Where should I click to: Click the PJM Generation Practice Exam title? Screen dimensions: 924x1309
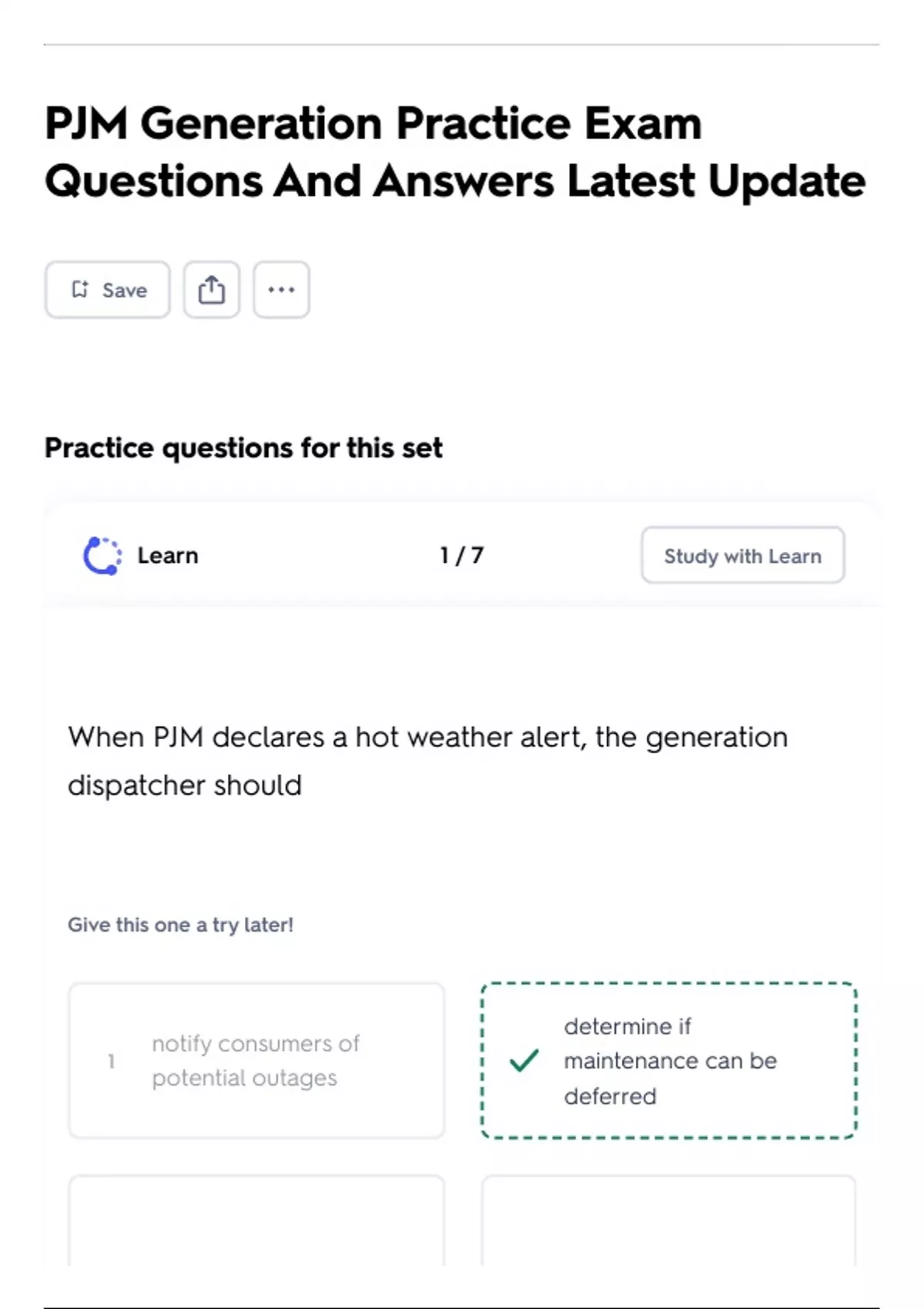[x=373, y=125]
